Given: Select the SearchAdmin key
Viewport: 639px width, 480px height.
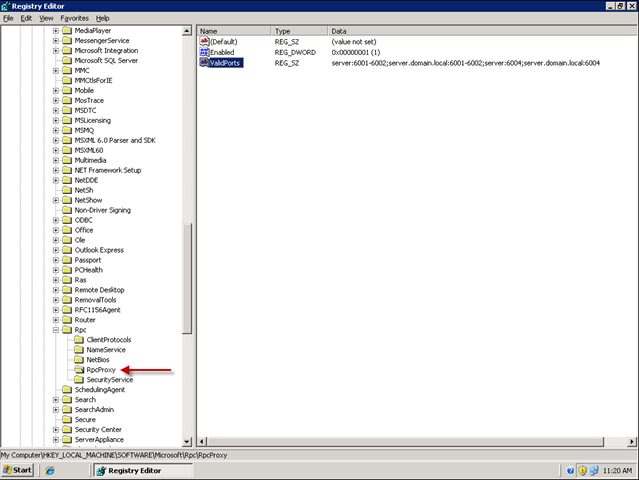Looking at the screenshot, I should (x=94, y=410).
